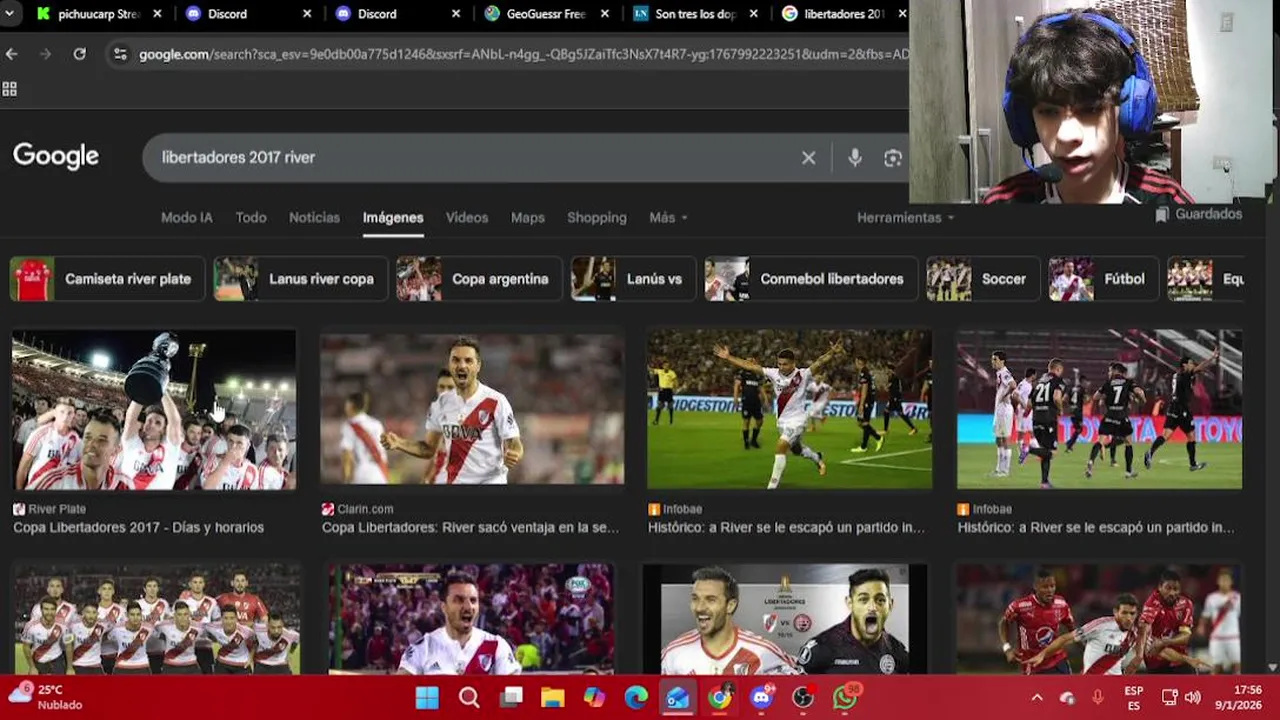Switch to the GeoGuessr Free tab
Screen dimensions: 1280x720
pos(546,14)
